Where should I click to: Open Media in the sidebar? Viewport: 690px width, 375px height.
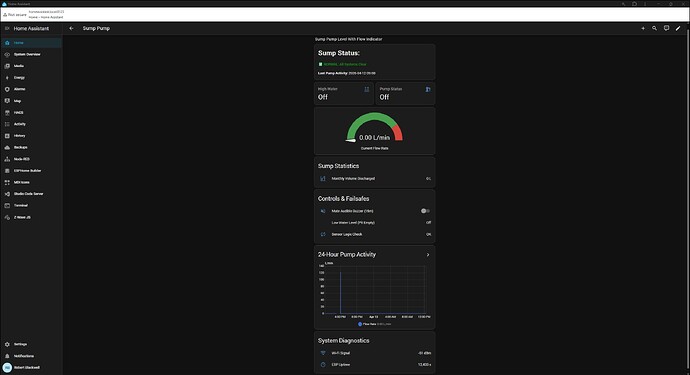(31, 66)
